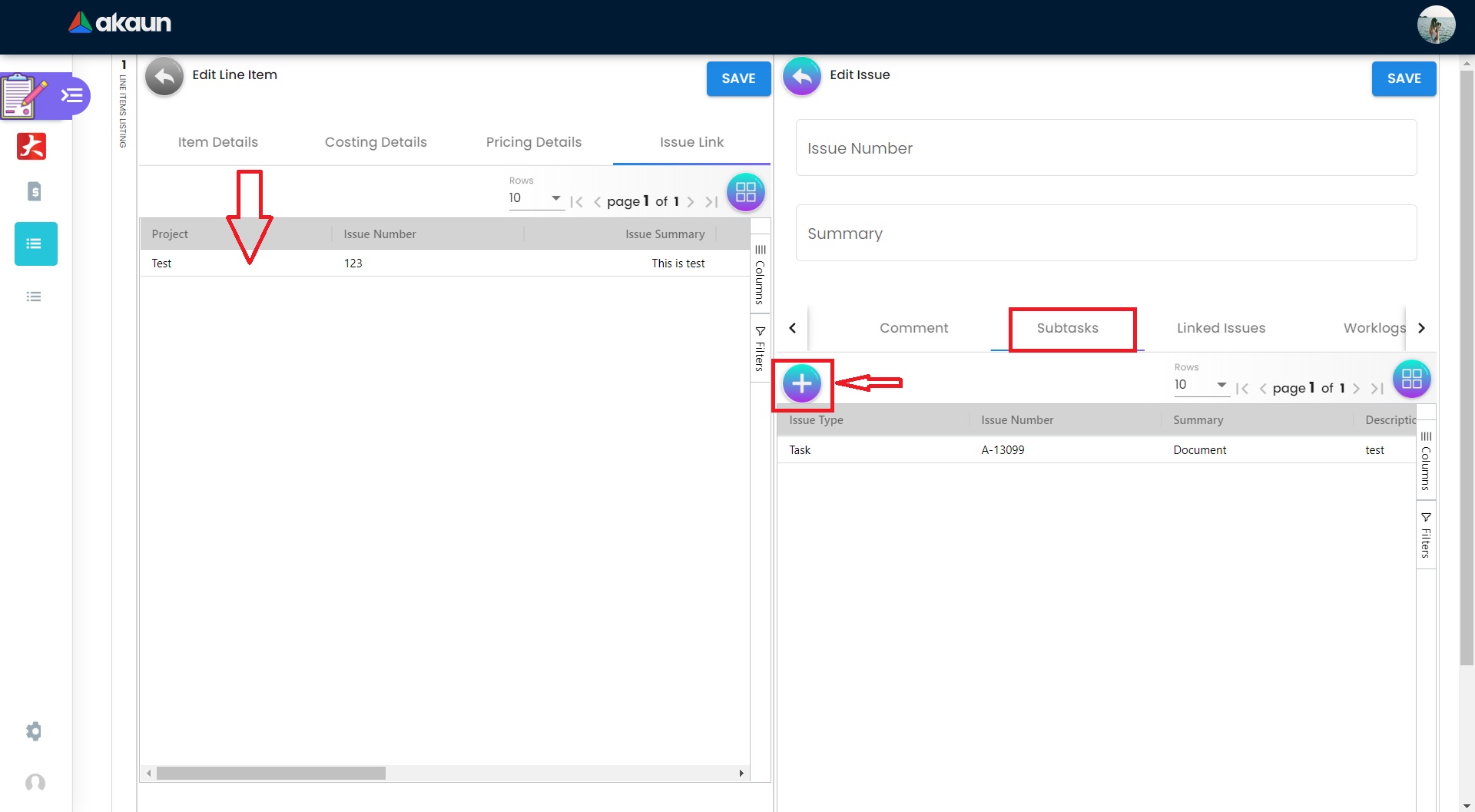Go to previous page in Issue Link pagination
The height and width of the screenshot is (812, 1475).
click(597, 202)
